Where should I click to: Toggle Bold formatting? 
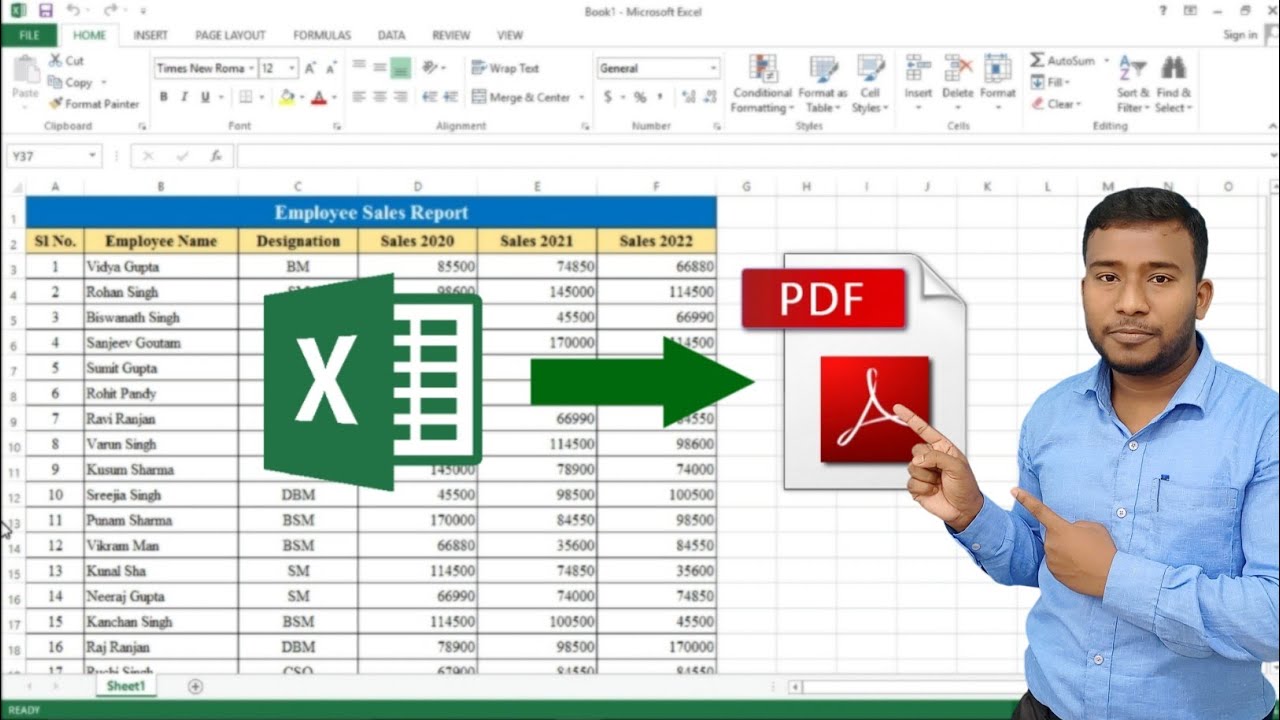[163, 97]
